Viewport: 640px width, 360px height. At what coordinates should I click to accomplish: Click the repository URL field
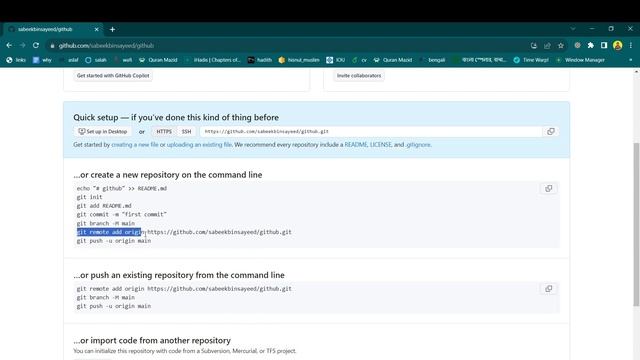pos(371,131)
